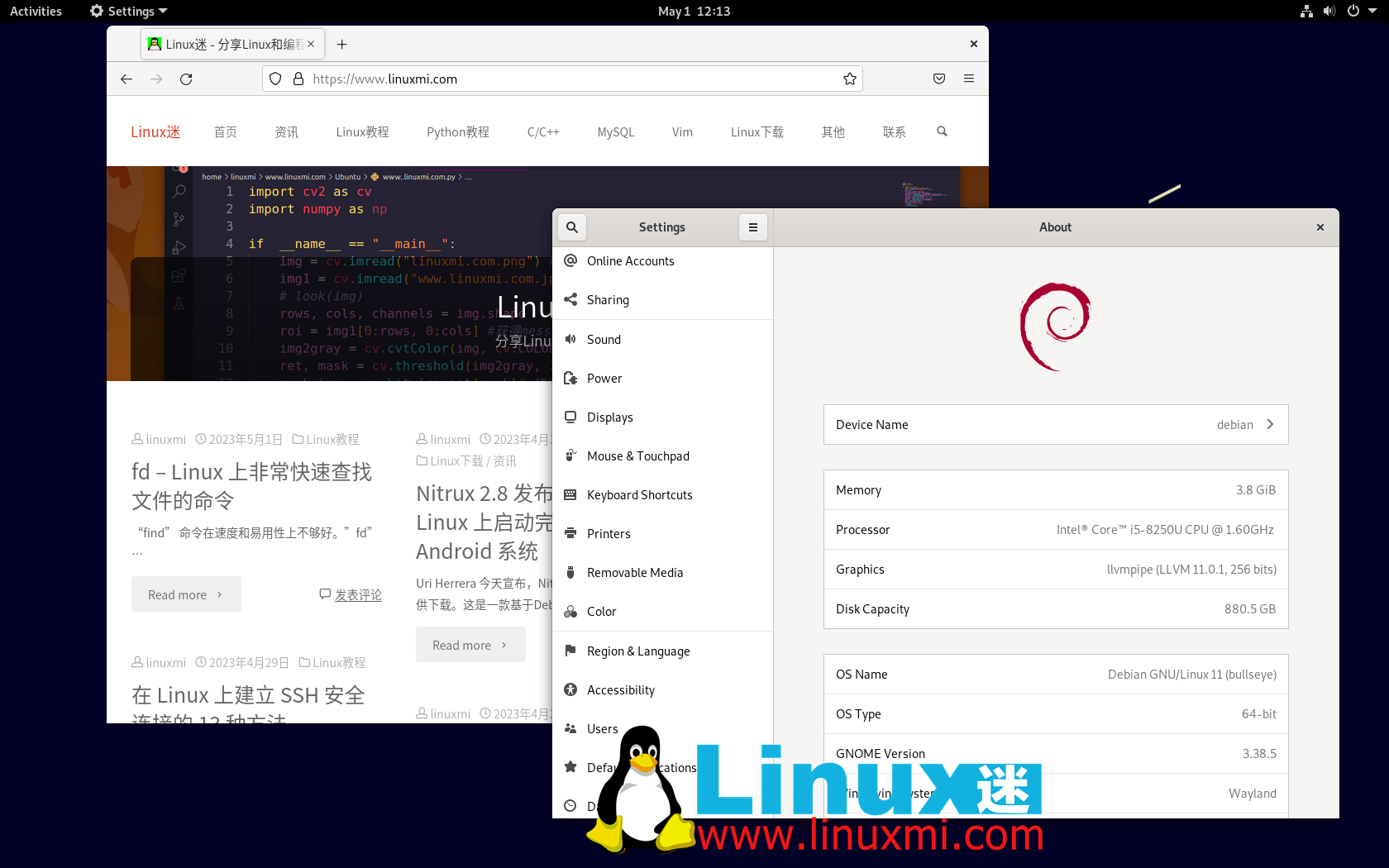Open the browser application menu
Viewport: 1389px width, 868px height.
(969, 79)
